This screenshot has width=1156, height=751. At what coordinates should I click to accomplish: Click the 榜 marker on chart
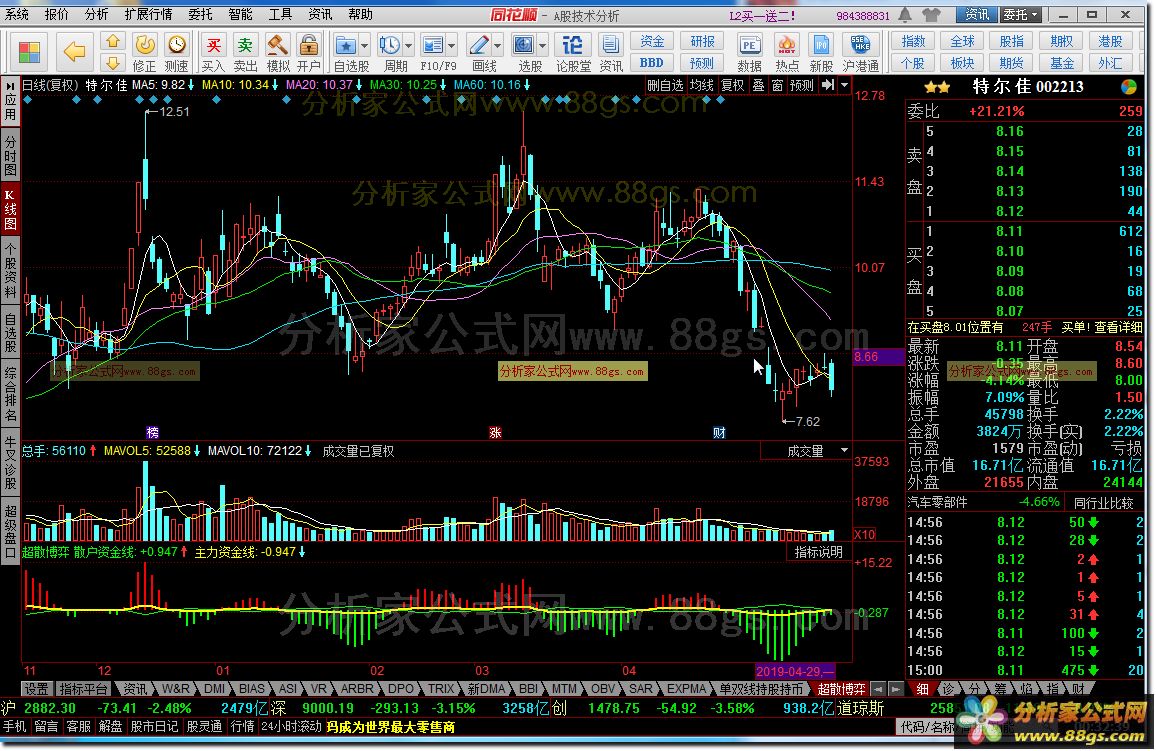153,433
